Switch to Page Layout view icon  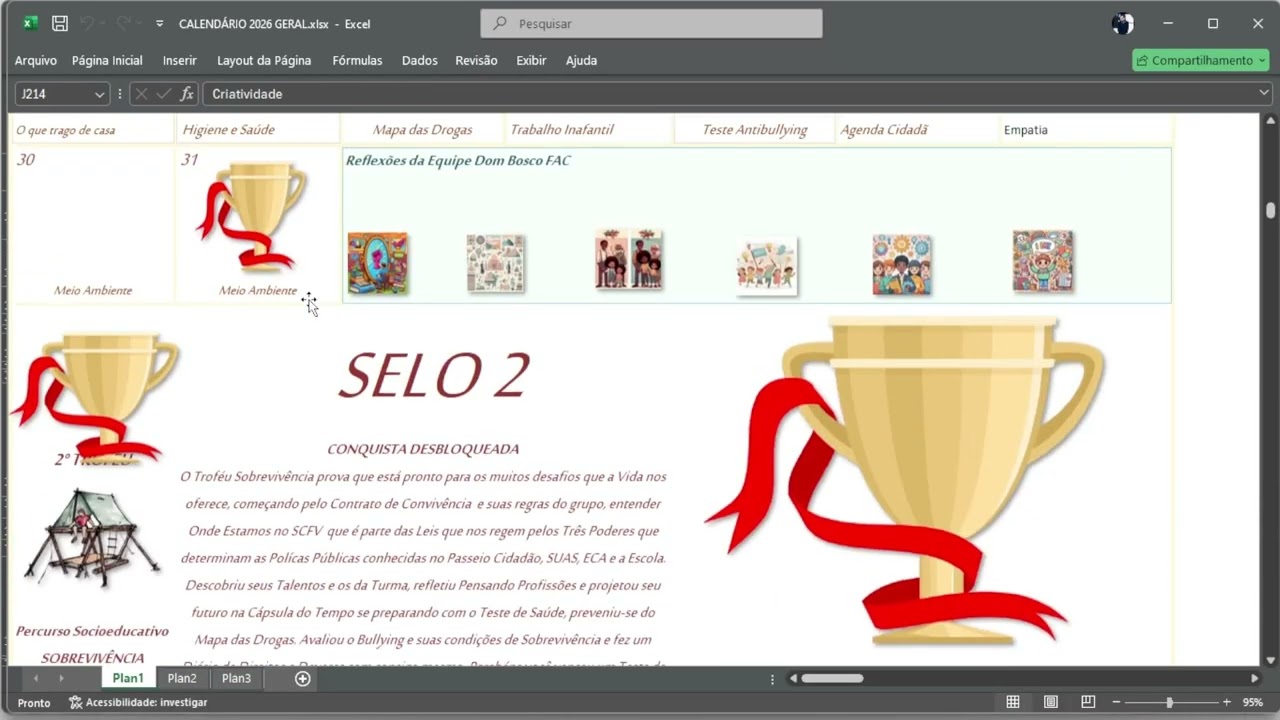(1051, 702)
